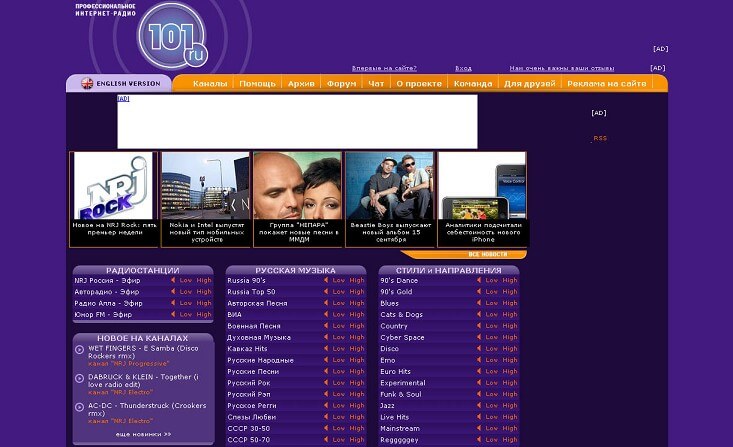Click speaker icon in Country row
This screenshot has width=733, height=447.
click(479, 325)
